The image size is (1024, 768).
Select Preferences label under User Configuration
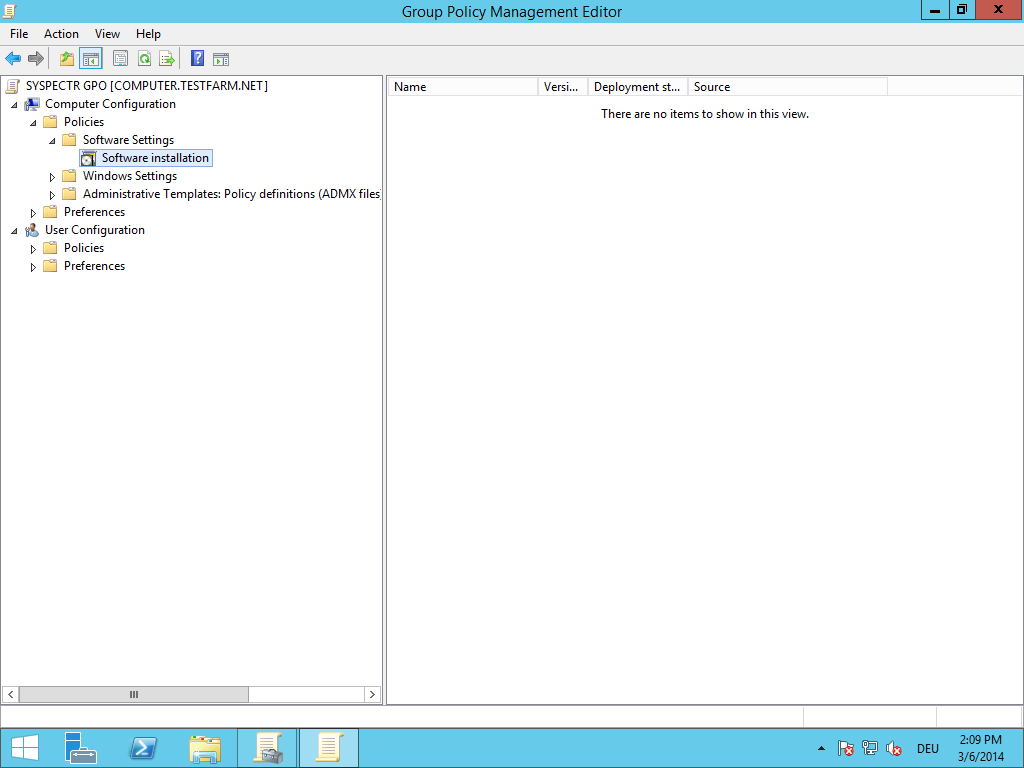click(x=95, y=266)
